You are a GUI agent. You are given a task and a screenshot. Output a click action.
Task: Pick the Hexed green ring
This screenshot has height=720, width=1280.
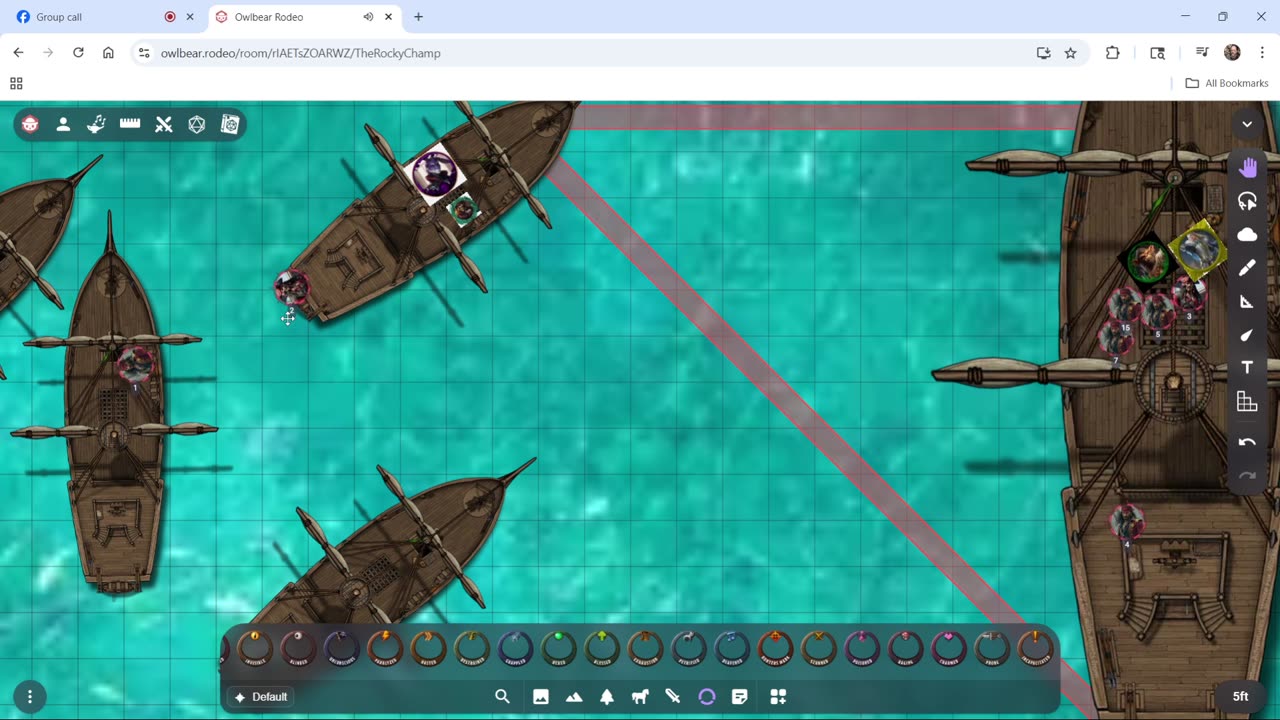pyautogui.click(x=559, y=649)
